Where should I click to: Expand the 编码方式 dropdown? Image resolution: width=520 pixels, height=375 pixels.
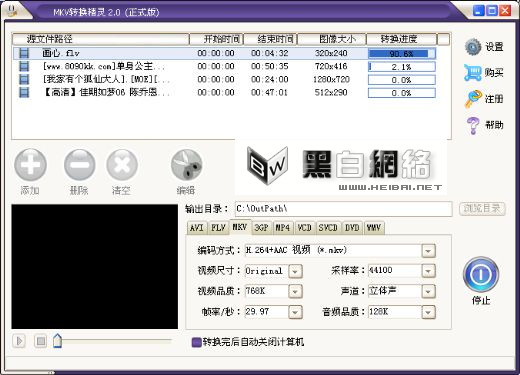428,251
